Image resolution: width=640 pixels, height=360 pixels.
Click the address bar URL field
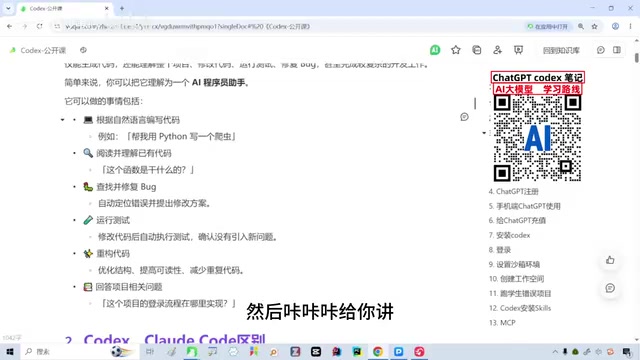[286, 26]
